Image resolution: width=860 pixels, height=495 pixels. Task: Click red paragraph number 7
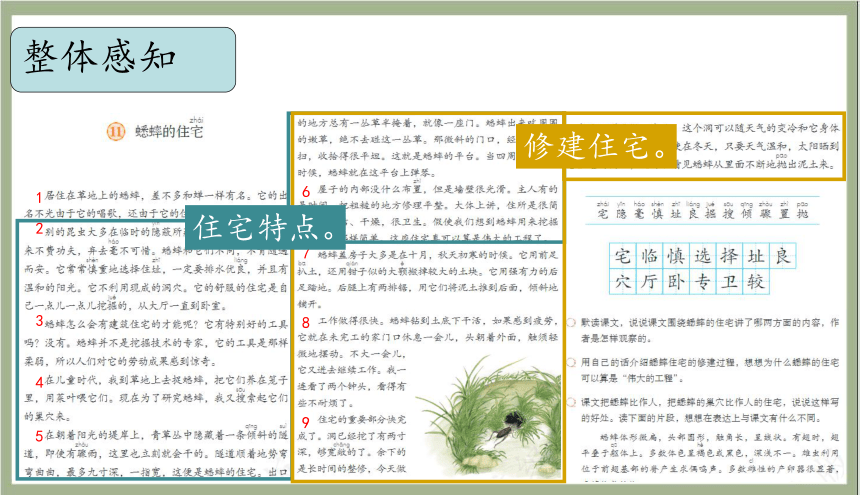click(306, 254)
